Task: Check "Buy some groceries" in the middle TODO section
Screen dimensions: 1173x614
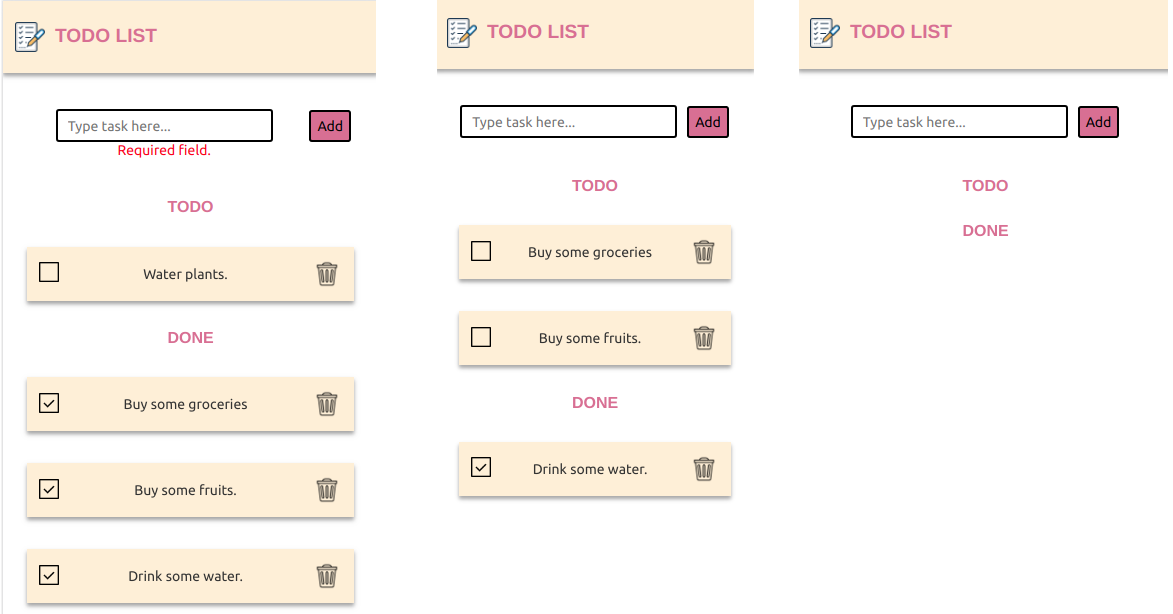Action: [x=480, y=251]
